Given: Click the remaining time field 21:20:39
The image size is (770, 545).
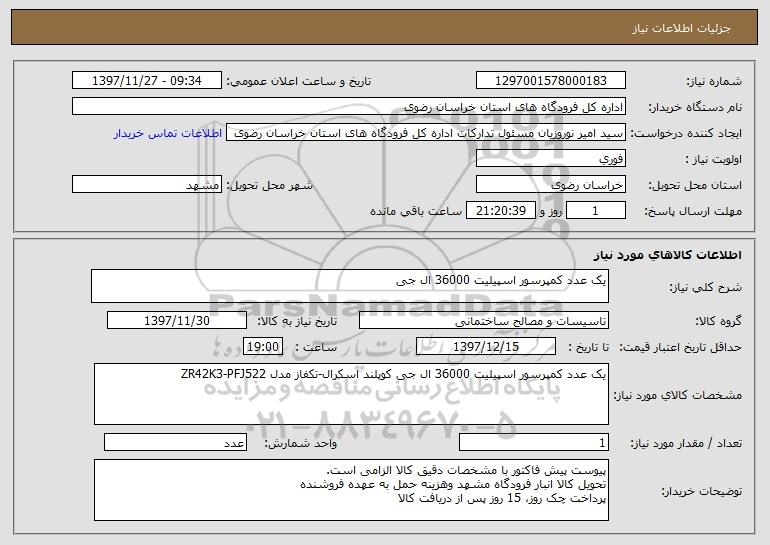Looking at the screenshot, I should click(500, 211).
